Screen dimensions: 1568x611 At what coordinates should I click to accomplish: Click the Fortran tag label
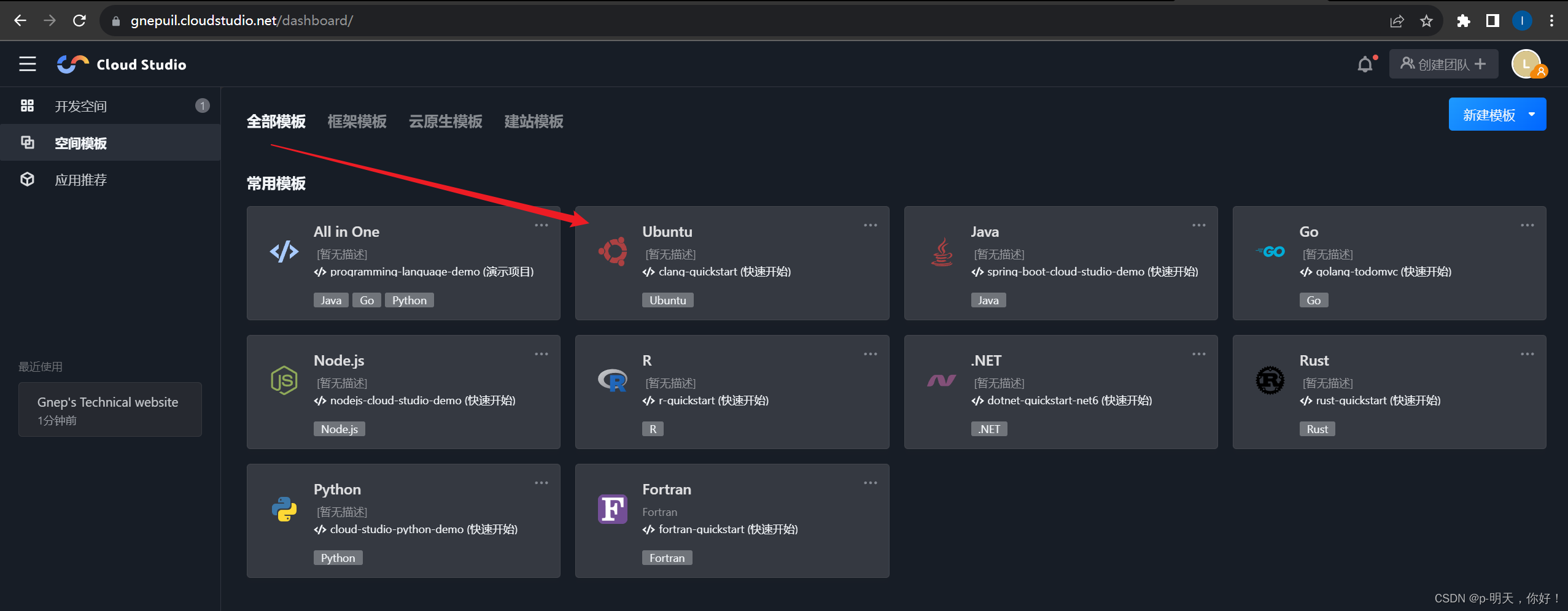[x=667, y=558]
